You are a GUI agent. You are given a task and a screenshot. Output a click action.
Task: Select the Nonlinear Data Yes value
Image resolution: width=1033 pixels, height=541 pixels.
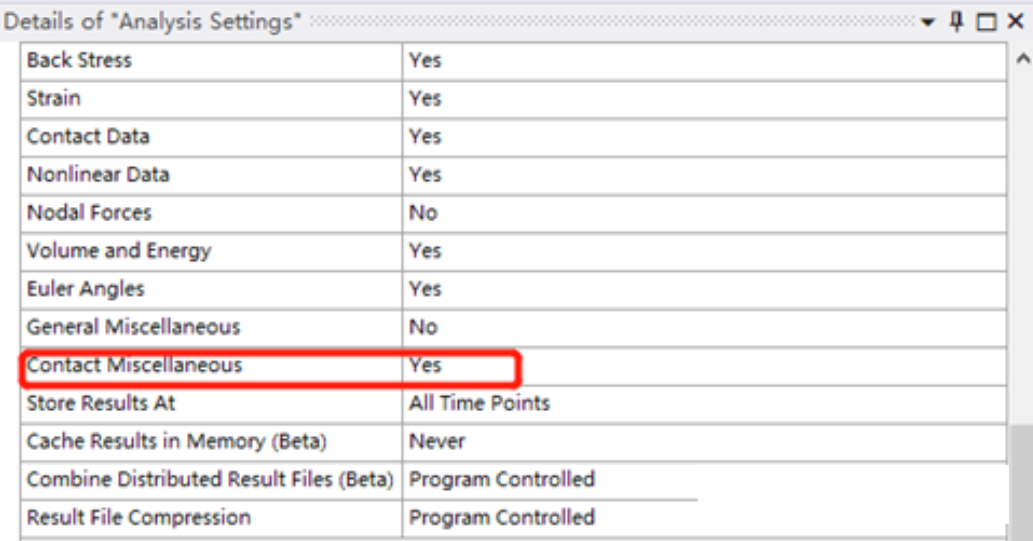click(704, 175)
